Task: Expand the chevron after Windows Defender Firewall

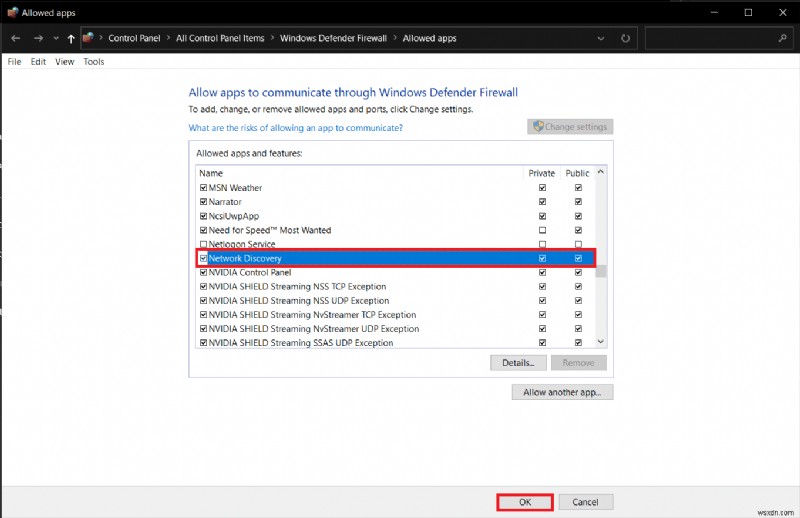Action: pyautogui.click(x=395, y=38)
